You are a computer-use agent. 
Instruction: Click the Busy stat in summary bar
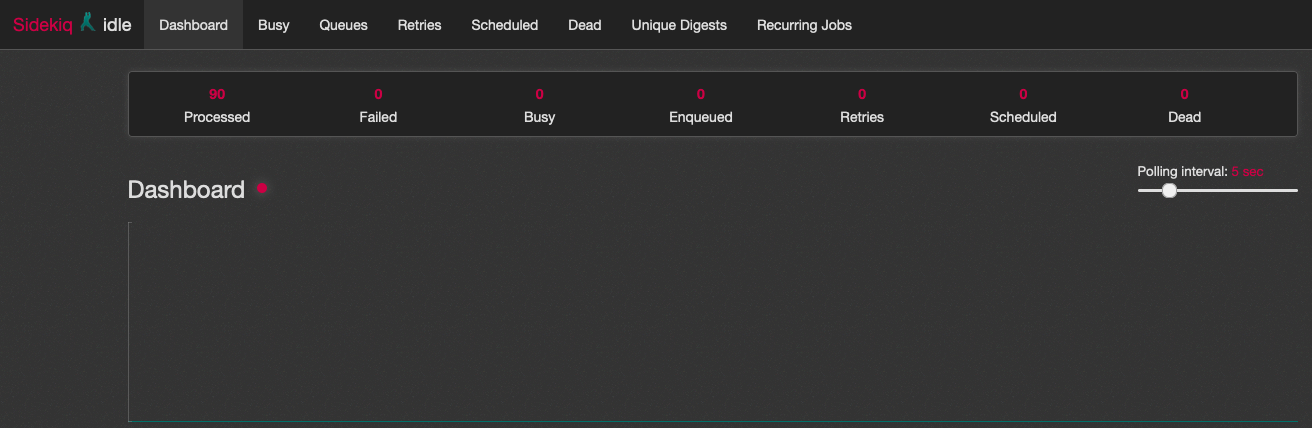tap(539, 106)
